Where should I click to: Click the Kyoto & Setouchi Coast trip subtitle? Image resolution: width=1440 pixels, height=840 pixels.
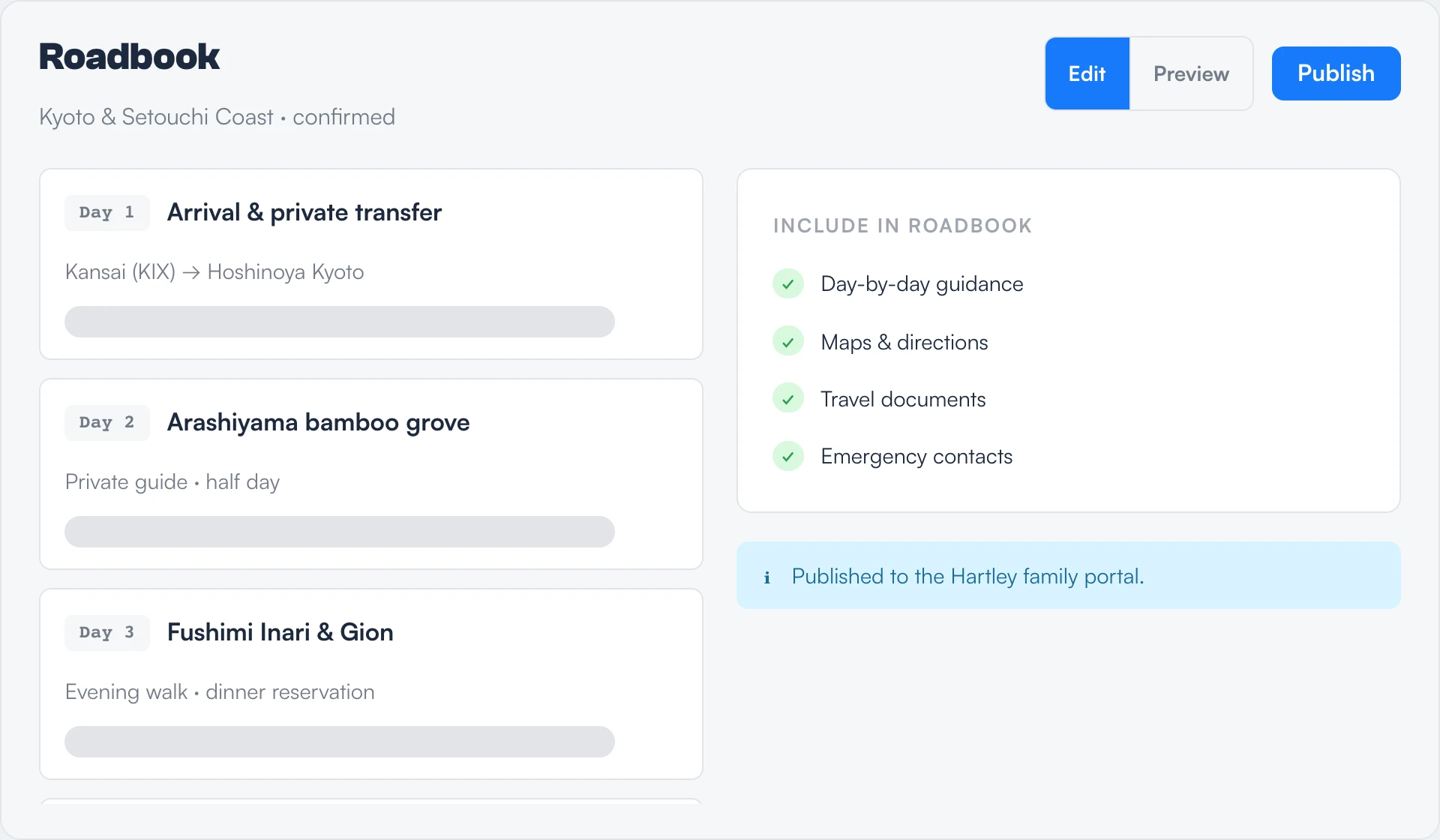tap(217, 117)
